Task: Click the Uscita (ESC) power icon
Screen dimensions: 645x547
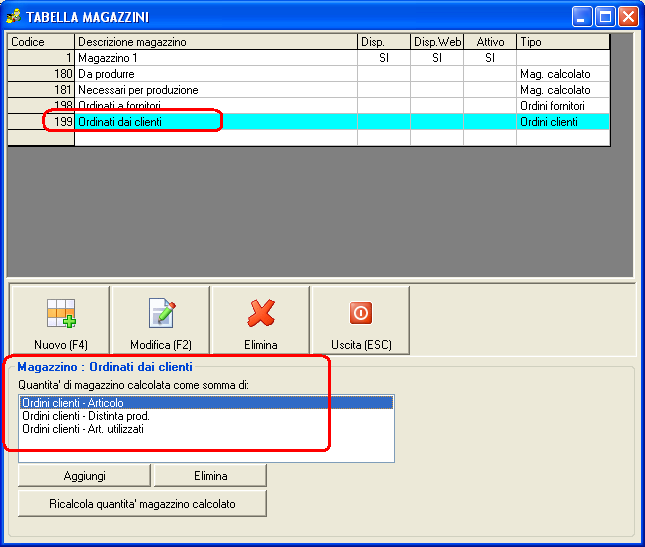Action: click(361, 313)
